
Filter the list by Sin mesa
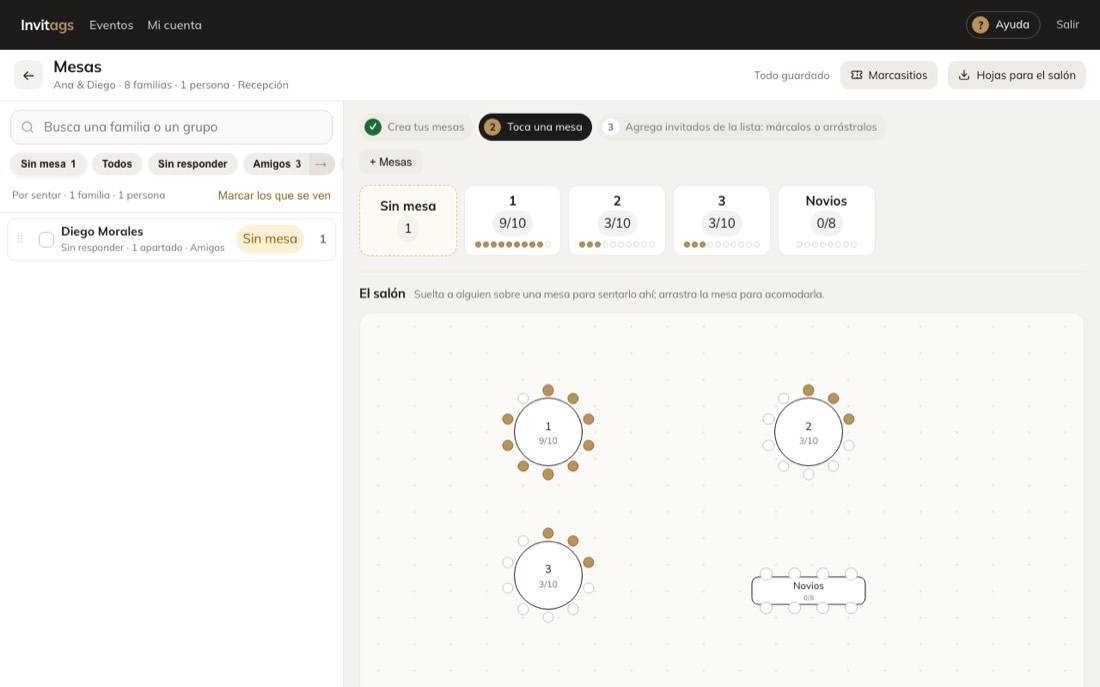pyautogui.click(x=48, y=164)
